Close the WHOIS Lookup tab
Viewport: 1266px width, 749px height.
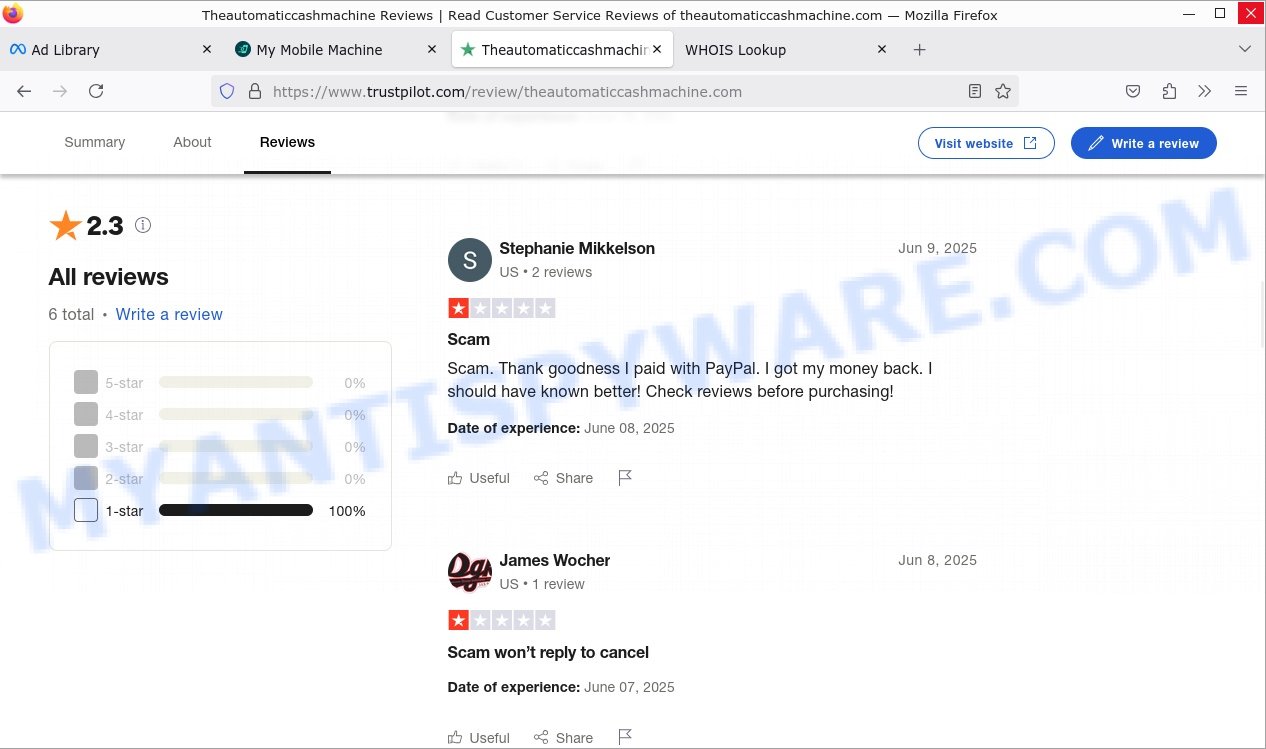pyautogui.click(x=882, y=49)
